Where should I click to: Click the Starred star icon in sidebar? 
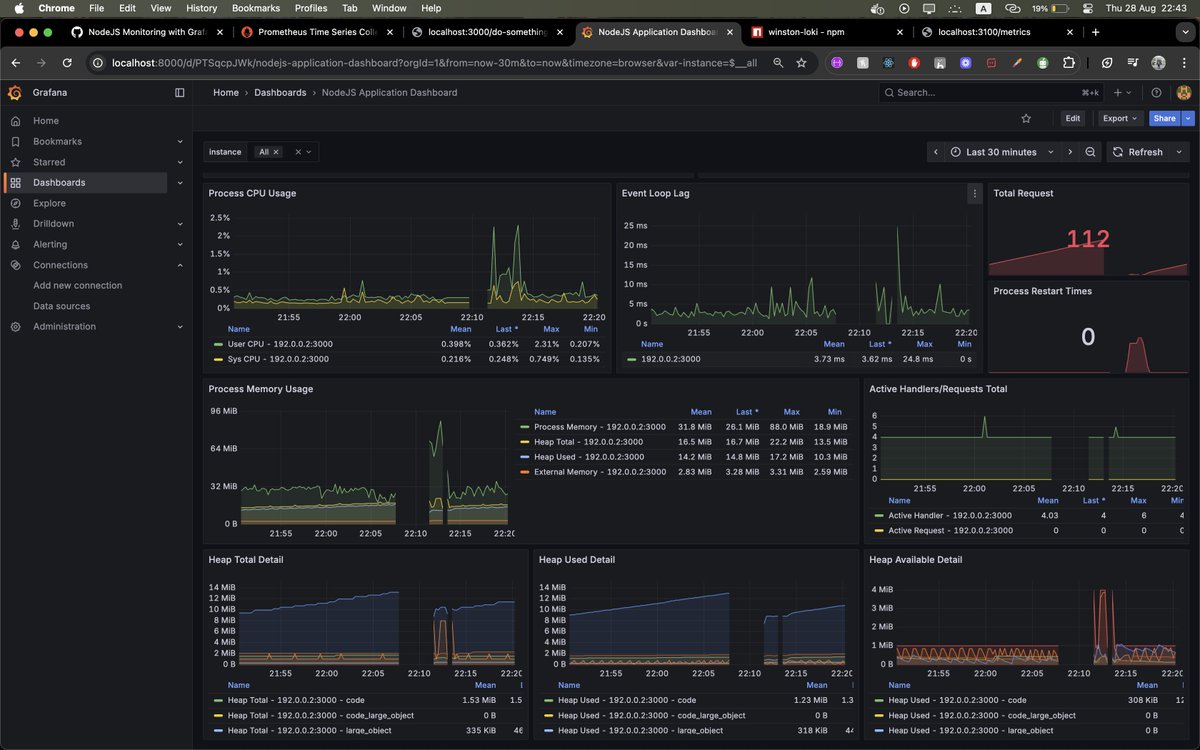click(x=15, y=162)
